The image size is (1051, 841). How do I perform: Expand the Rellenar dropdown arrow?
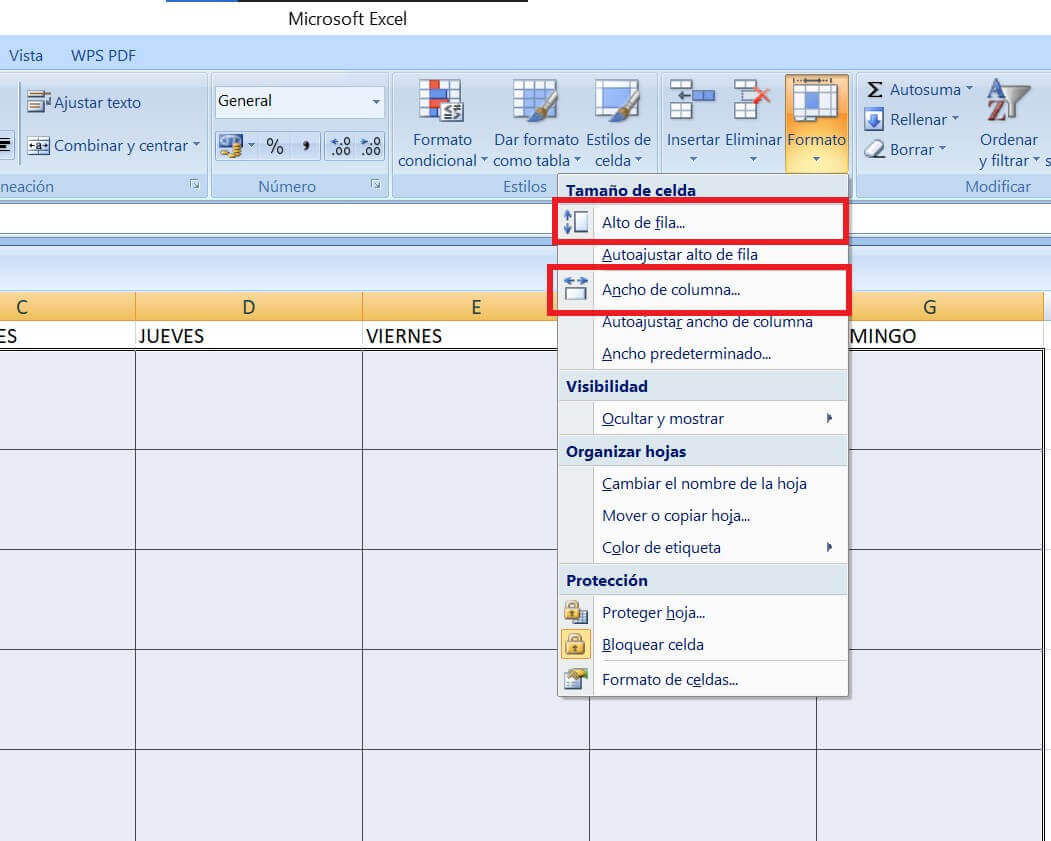[x=955, y=119]
